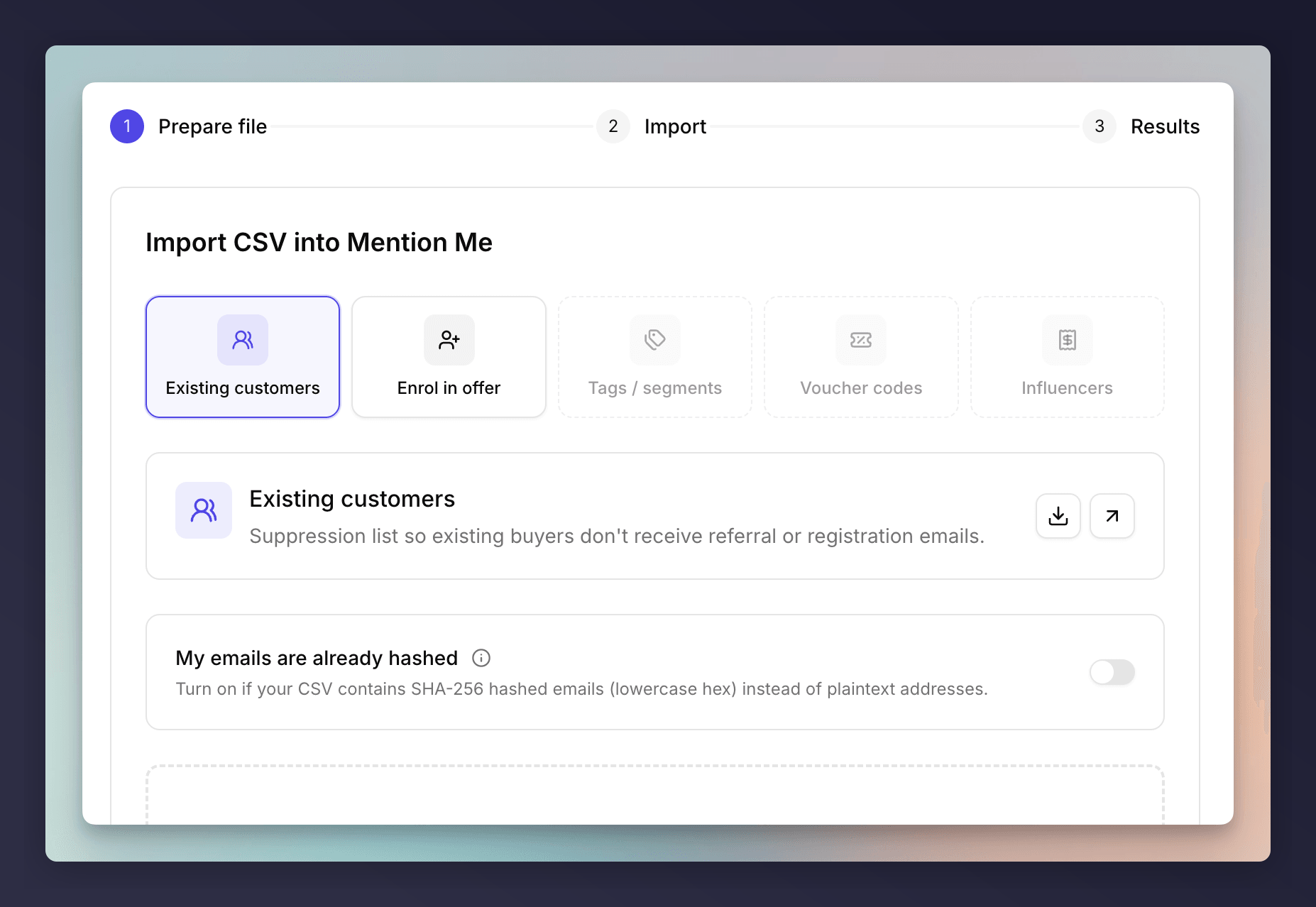Go to step 2 Import
The height and width of the screenshot is (907, 1316).
pyautogui.click(x=652, y=126)
